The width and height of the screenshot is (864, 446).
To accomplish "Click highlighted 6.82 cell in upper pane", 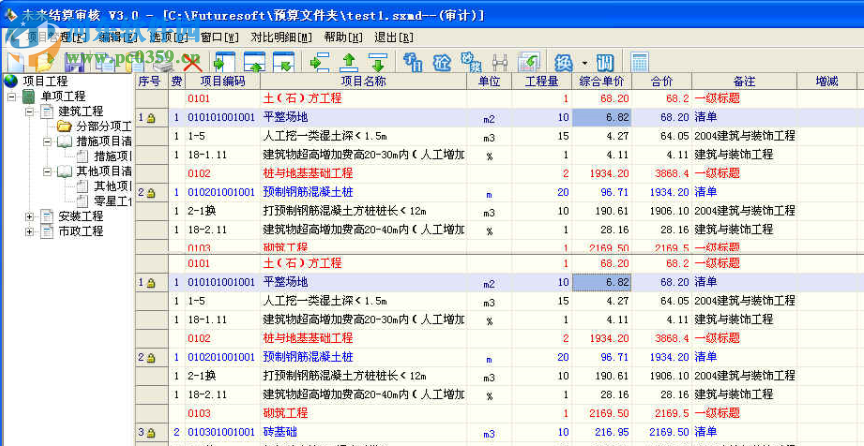I will [x=602, y=117].
